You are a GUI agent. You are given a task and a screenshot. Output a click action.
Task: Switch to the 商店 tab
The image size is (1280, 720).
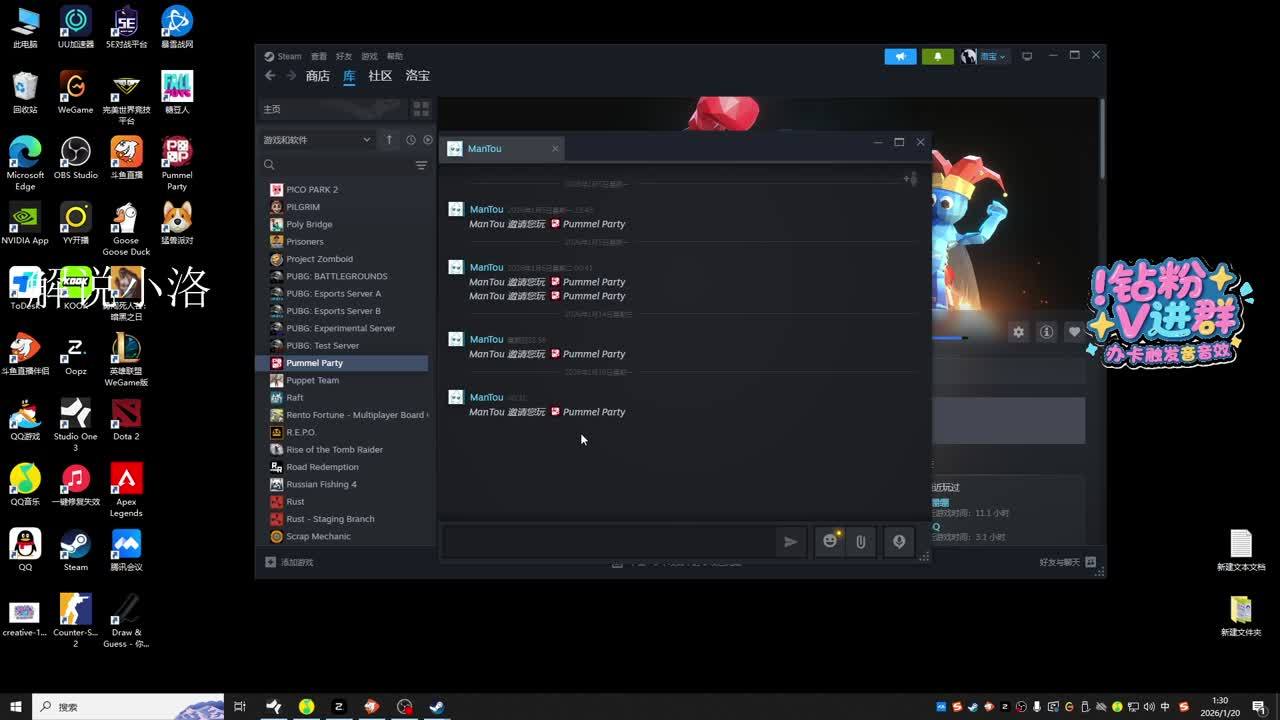(x=317, y=76)
